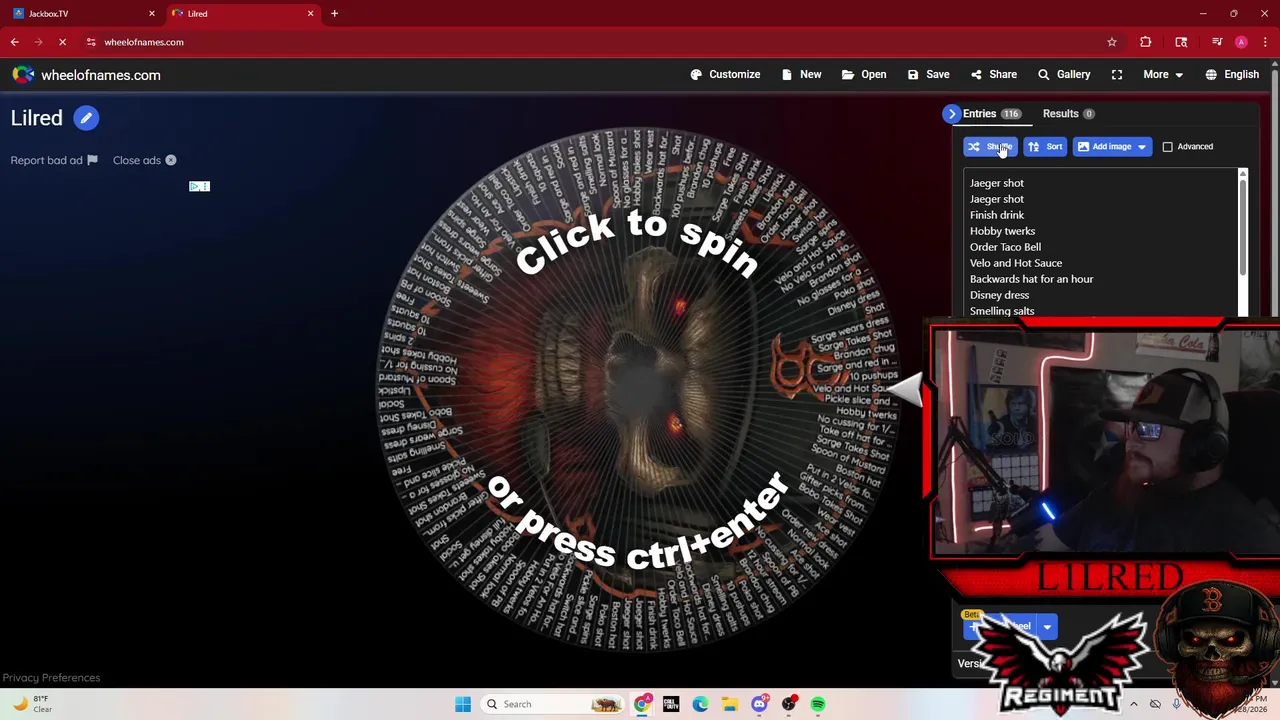This screenshot has height=720, width=1280.
Task: Select the 'Hobby twerks' entry
Action: pyautogui.click(x=1002, y=231)
